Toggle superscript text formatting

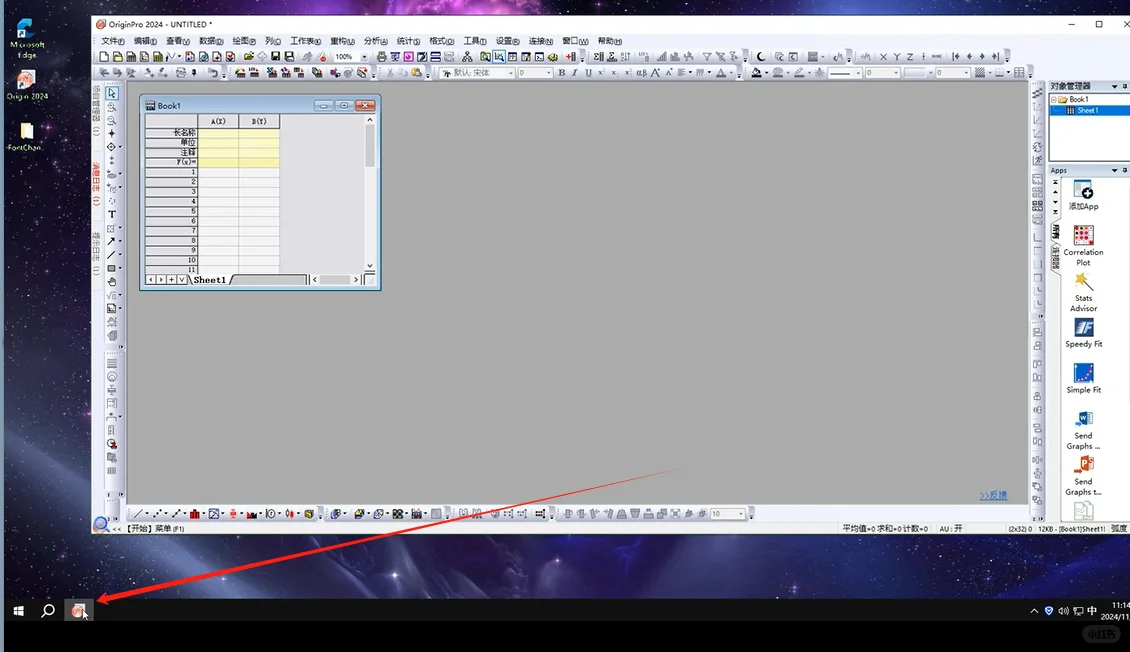[601, 73]
